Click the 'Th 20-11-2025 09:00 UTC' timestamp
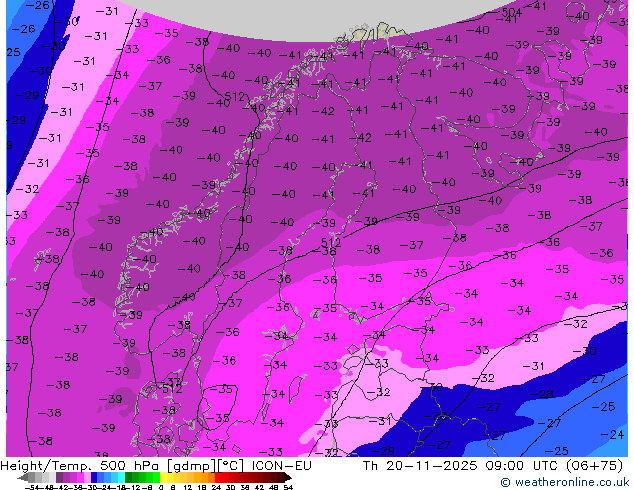 pyautogui.click(x=462, y=466)
